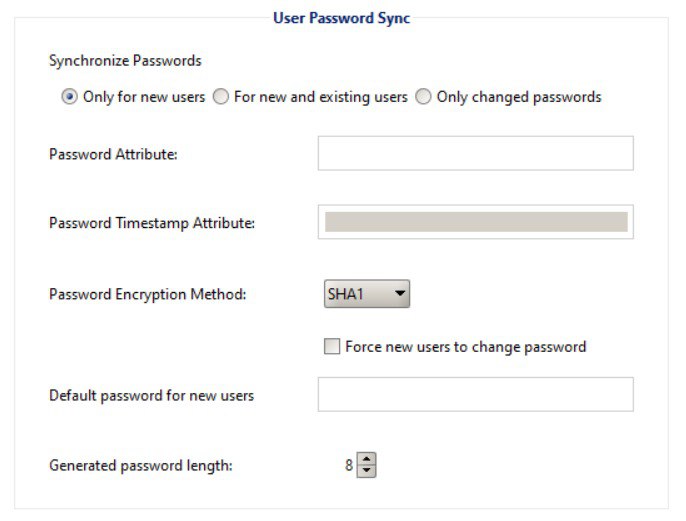This screenshot has height=521, width=686.
Task: Click the "Default password for new users" label
Action: point(151,395)
